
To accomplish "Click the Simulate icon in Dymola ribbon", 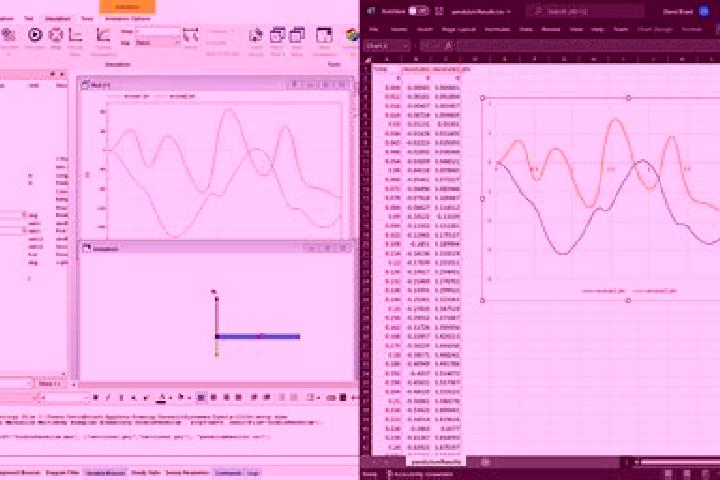I will click(x=35, y=35).
